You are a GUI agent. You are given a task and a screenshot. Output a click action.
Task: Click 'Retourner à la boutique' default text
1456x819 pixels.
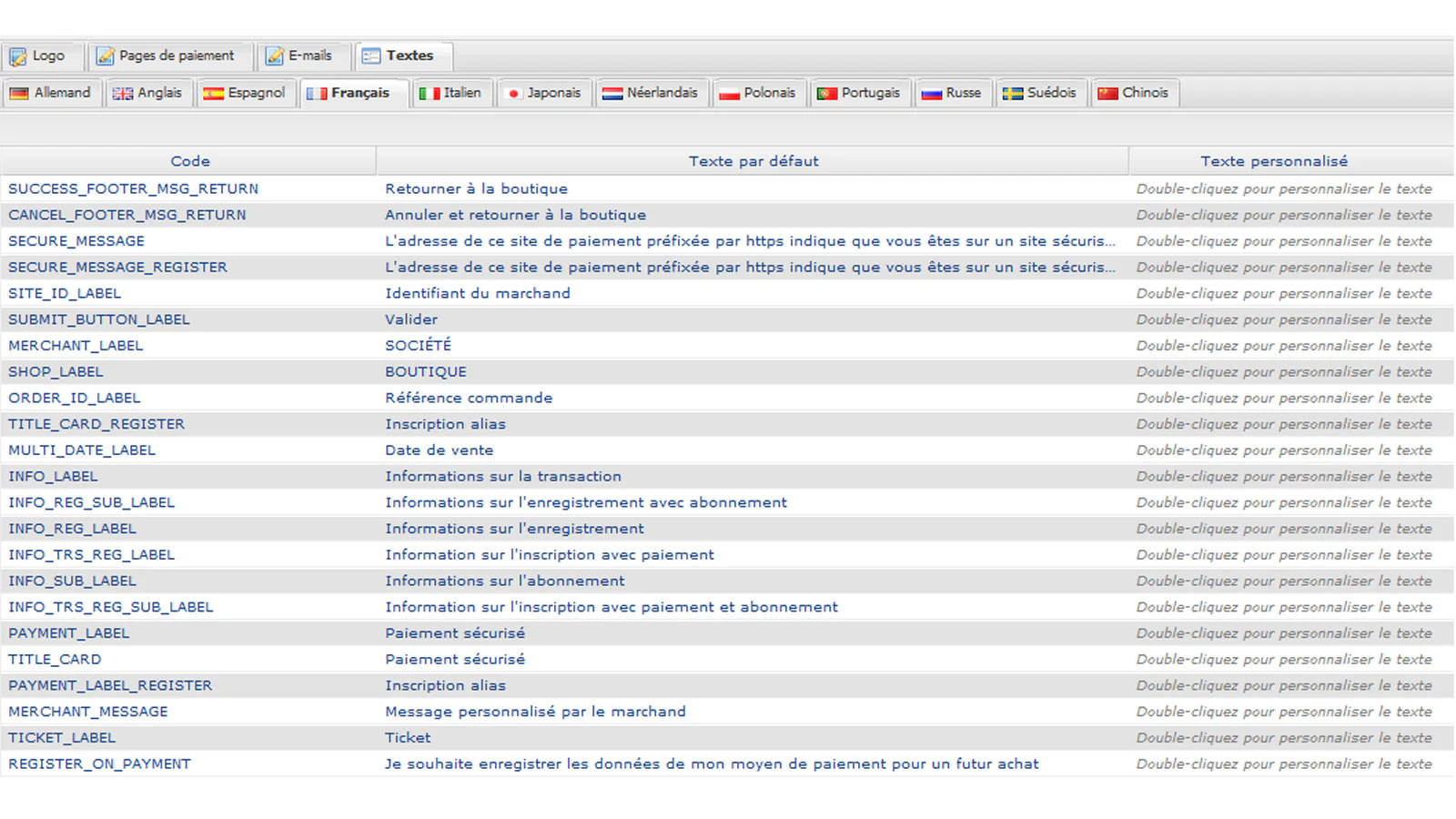click(x=476, y=189)
